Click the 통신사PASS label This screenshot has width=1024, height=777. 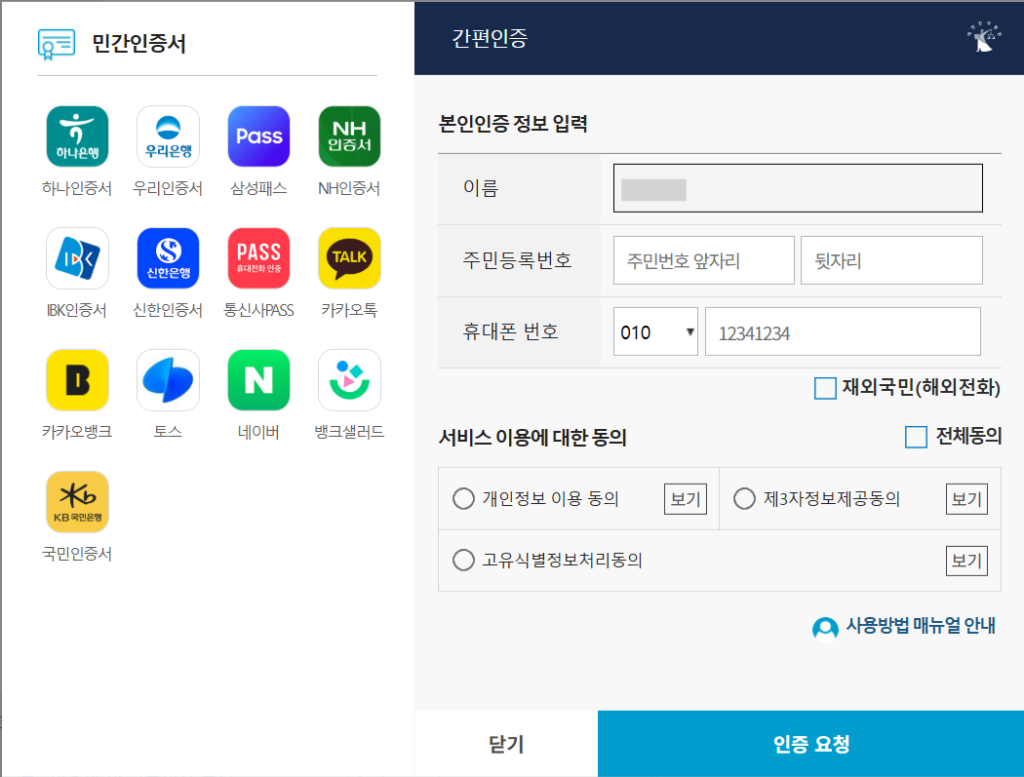tap(259, 310)
